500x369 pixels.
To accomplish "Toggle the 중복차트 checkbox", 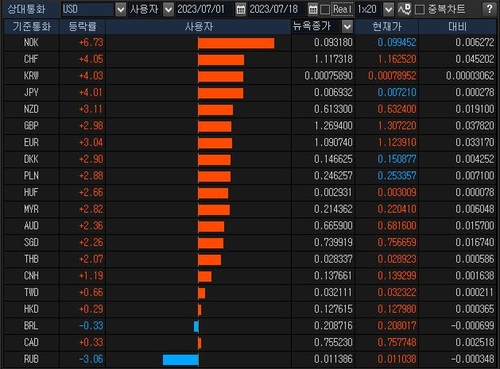I will point(420,10).
